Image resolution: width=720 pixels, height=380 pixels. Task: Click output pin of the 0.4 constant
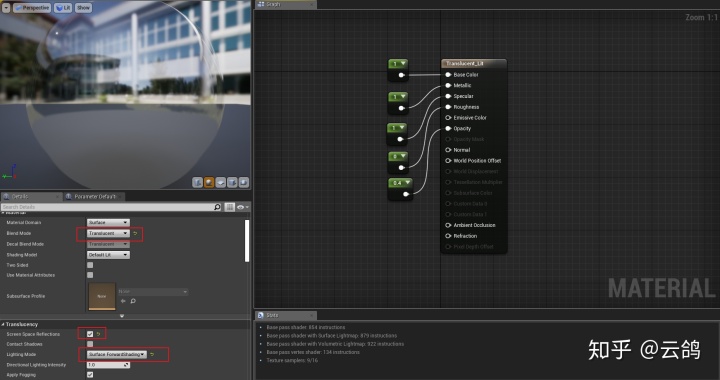tap(406, 194)
